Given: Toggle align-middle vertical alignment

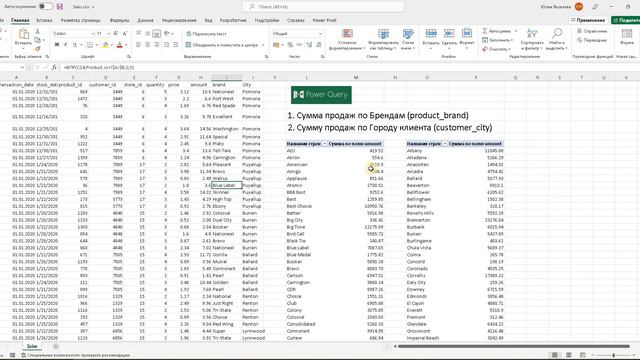Looking at the screenshot, I should [147, 33].
